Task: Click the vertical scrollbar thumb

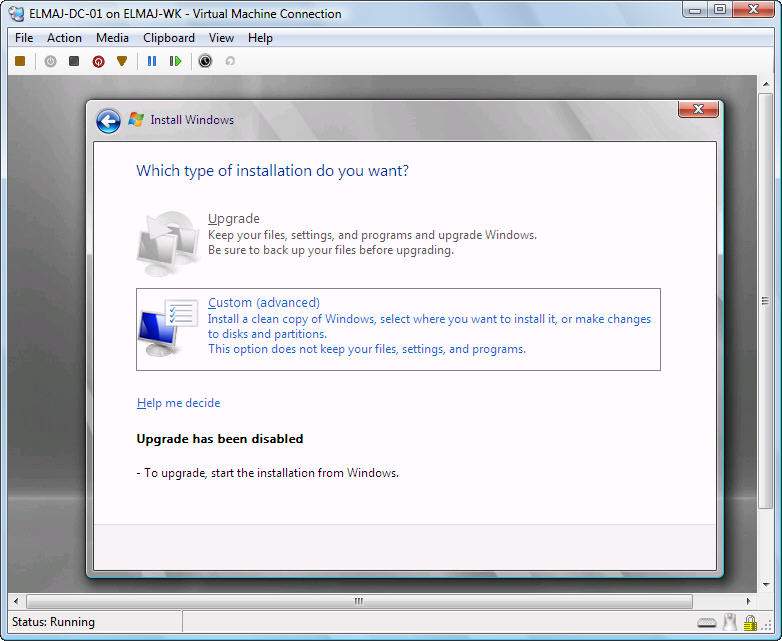Action: click(766, 301)
